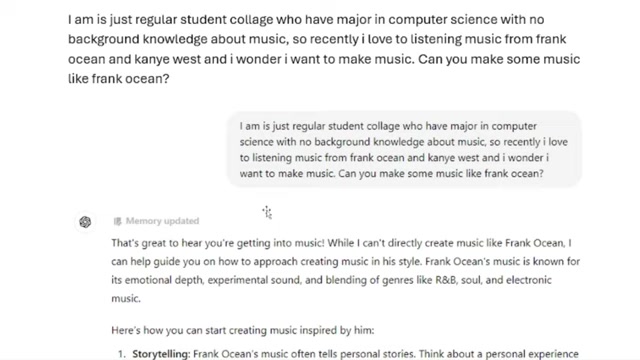This screenshot has height=360, width=640.
Task: Click "background knowledge about music" in the top caption
Action: click(176, 39)
